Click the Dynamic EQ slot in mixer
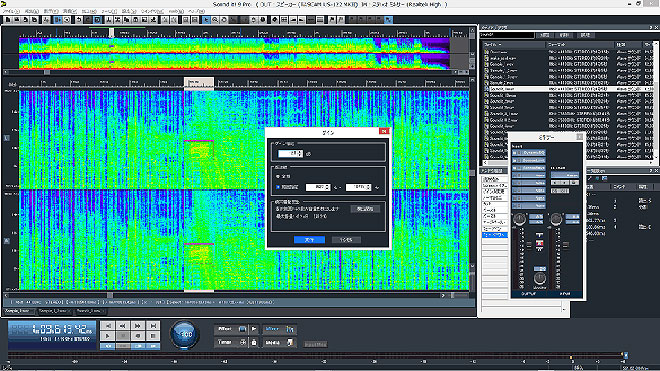This screenshot has height=371, width=660. coord(529,152)
